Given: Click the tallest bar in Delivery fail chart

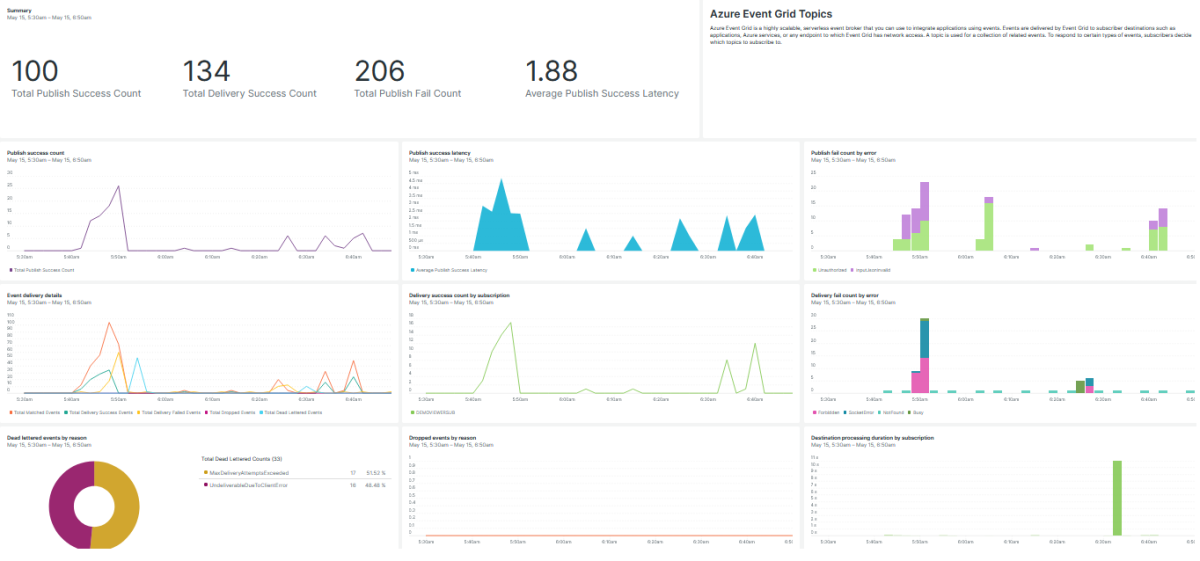Looking at the screenshot, I should [x=925, y=355].
